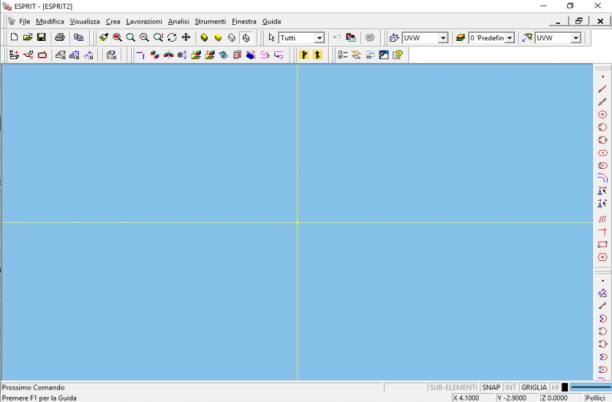The width and height of the screenshot is (612, 402).
Task: Open a file using the folder icon
Action: [x=27, y=37]
